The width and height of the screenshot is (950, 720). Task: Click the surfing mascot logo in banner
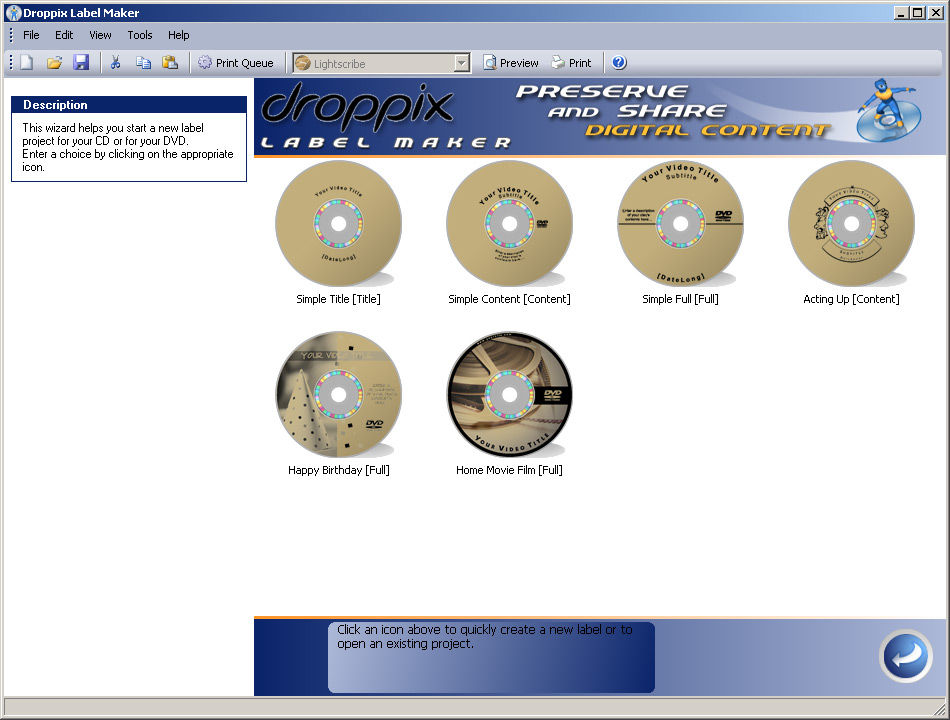tap(889, 110)
